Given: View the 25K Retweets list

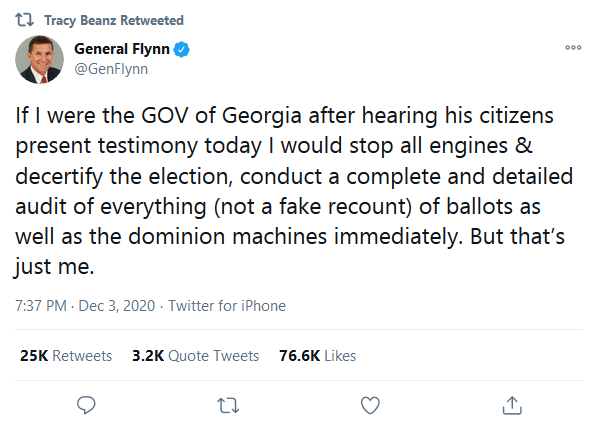Looking at the screenshot, I should coord(66,355).
